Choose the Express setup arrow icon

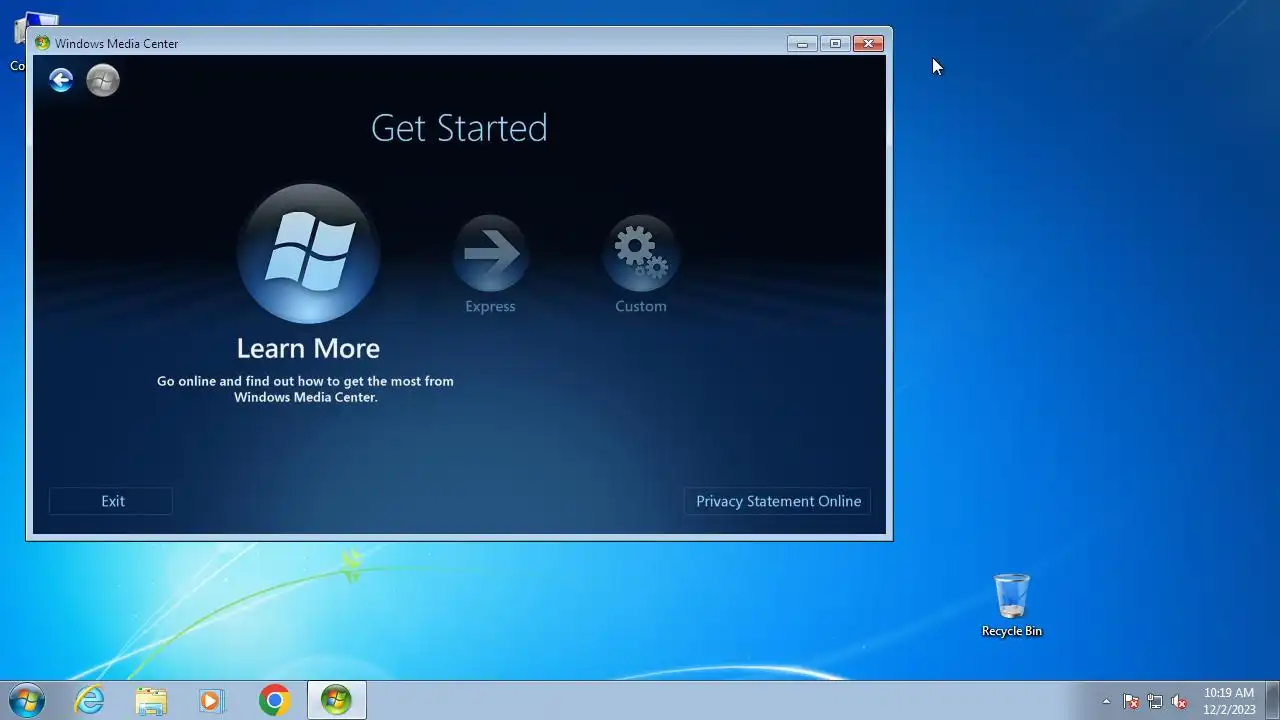490,253
